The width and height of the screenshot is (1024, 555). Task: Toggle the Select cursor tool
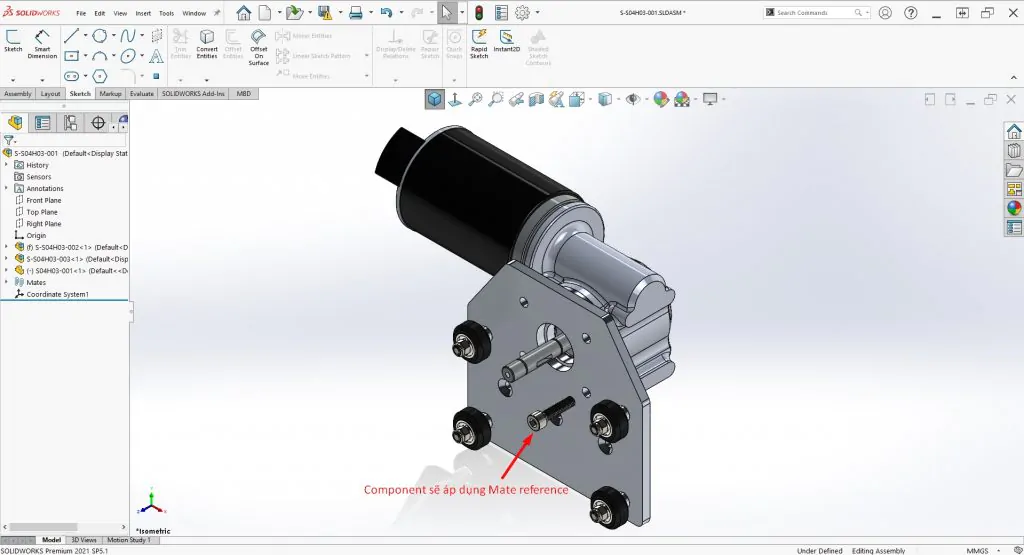pyautogui.click(x=447, y=12)
